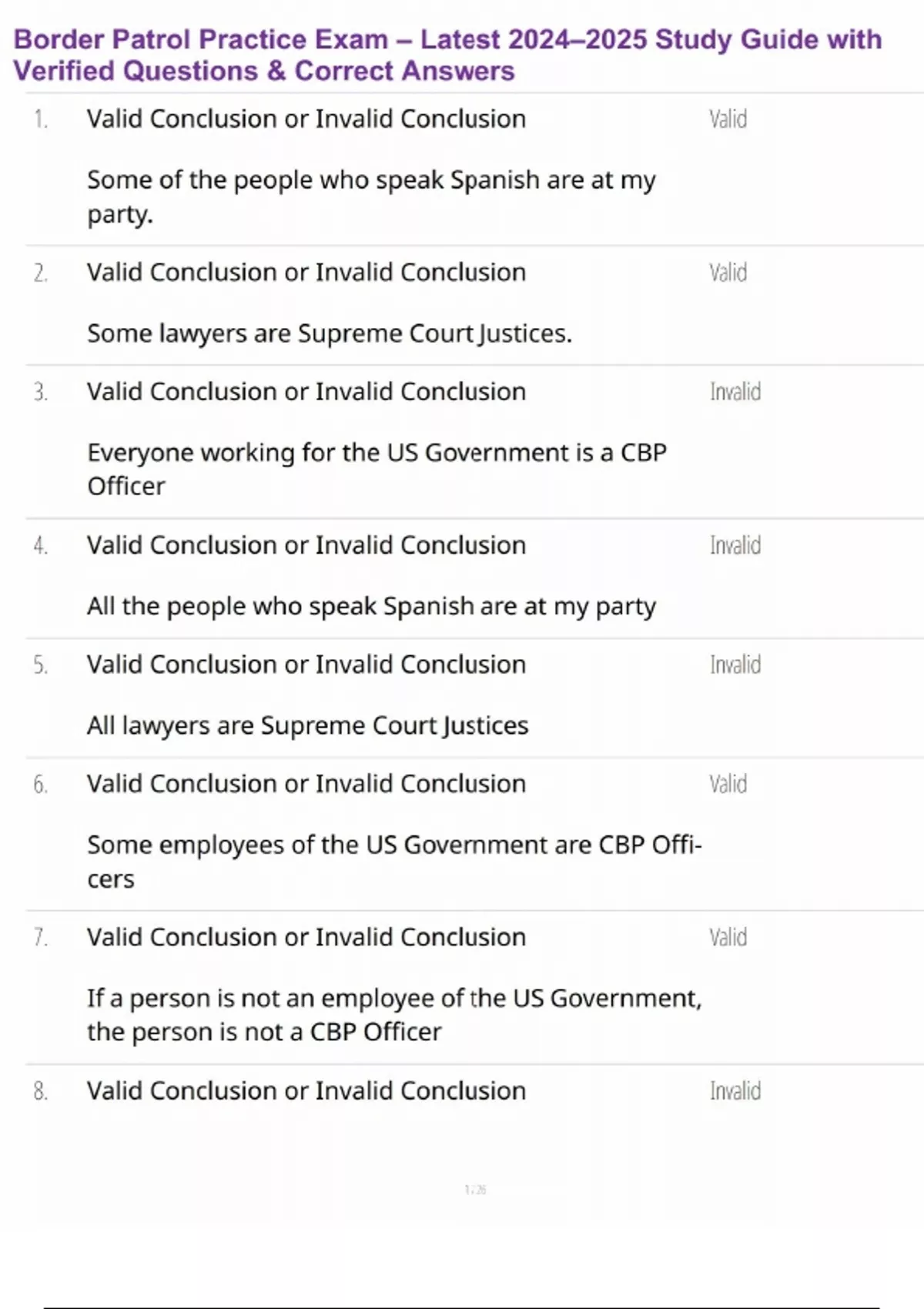Click the page number indicator at bottom
Image resolution: width=924 pixels, height=1309 pixels.
[x=475, y=1190]
